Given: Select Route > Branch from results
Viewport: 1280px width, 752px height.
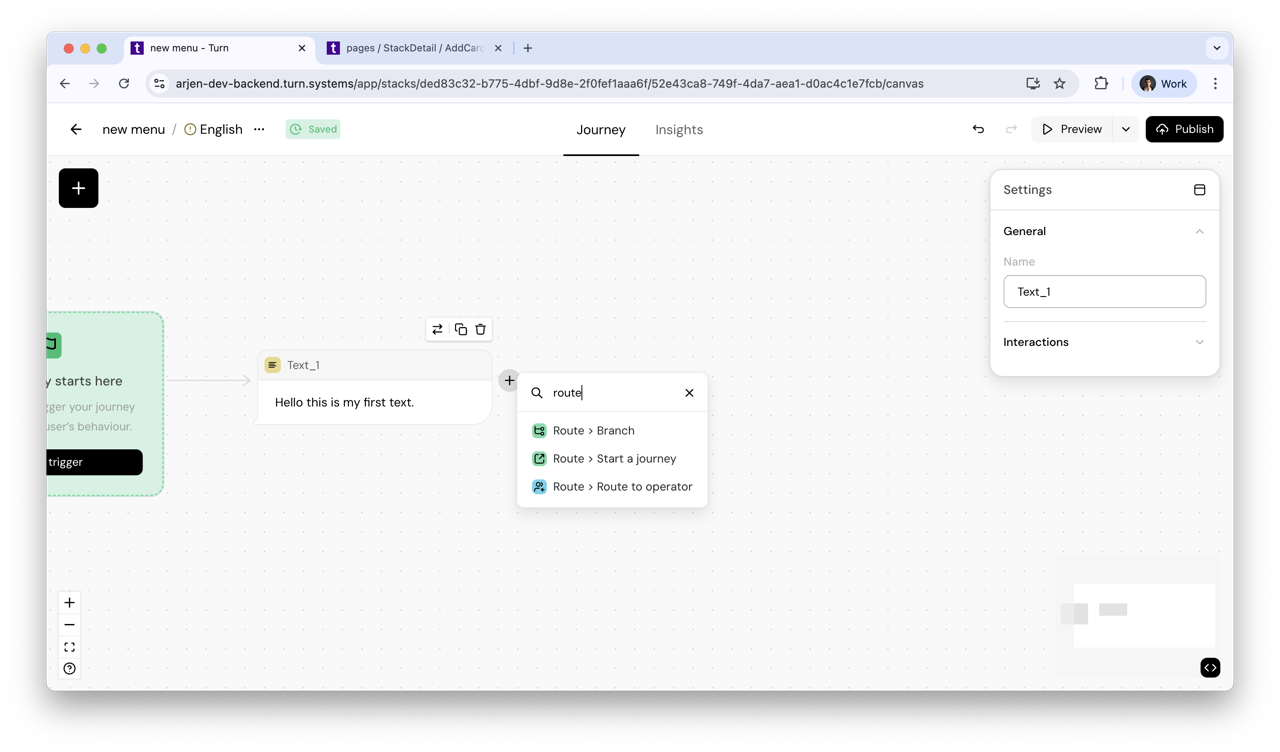Looking at the screenshot, I should pos(594,430).
